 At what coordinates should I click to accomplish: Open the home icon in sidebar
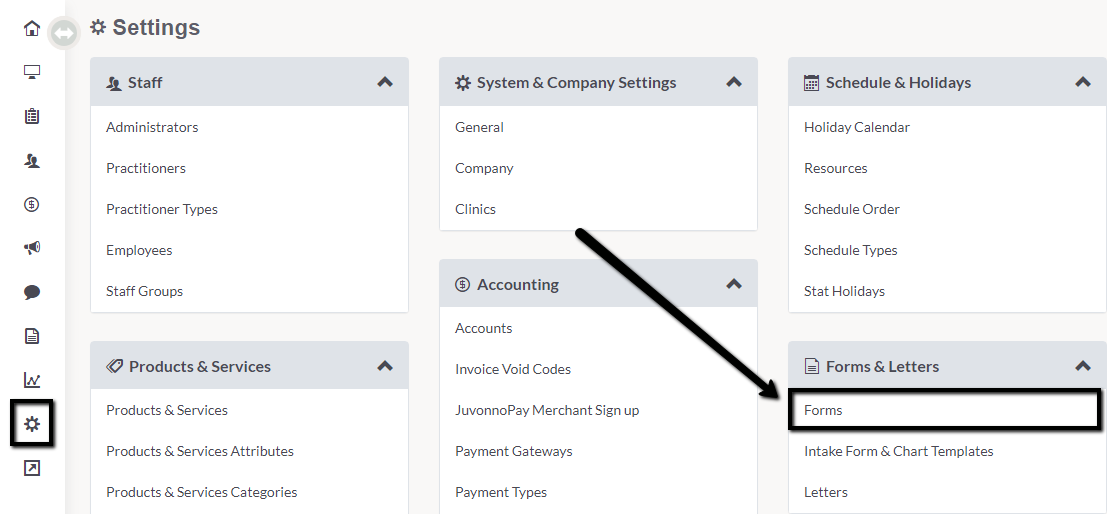point(32,28)
